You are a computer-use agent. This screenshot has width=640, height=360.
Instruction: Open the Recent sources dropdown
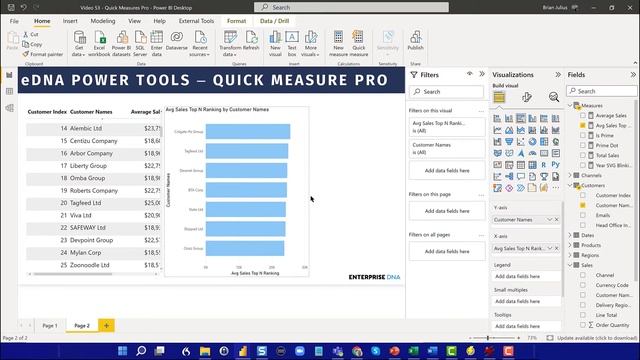tap(200, 43)
